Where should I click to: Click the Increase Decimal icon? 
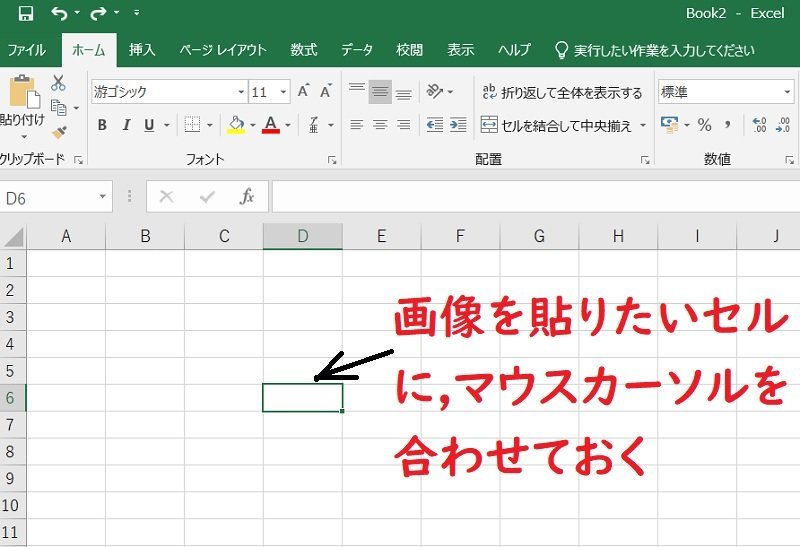(x=760, y=125)
